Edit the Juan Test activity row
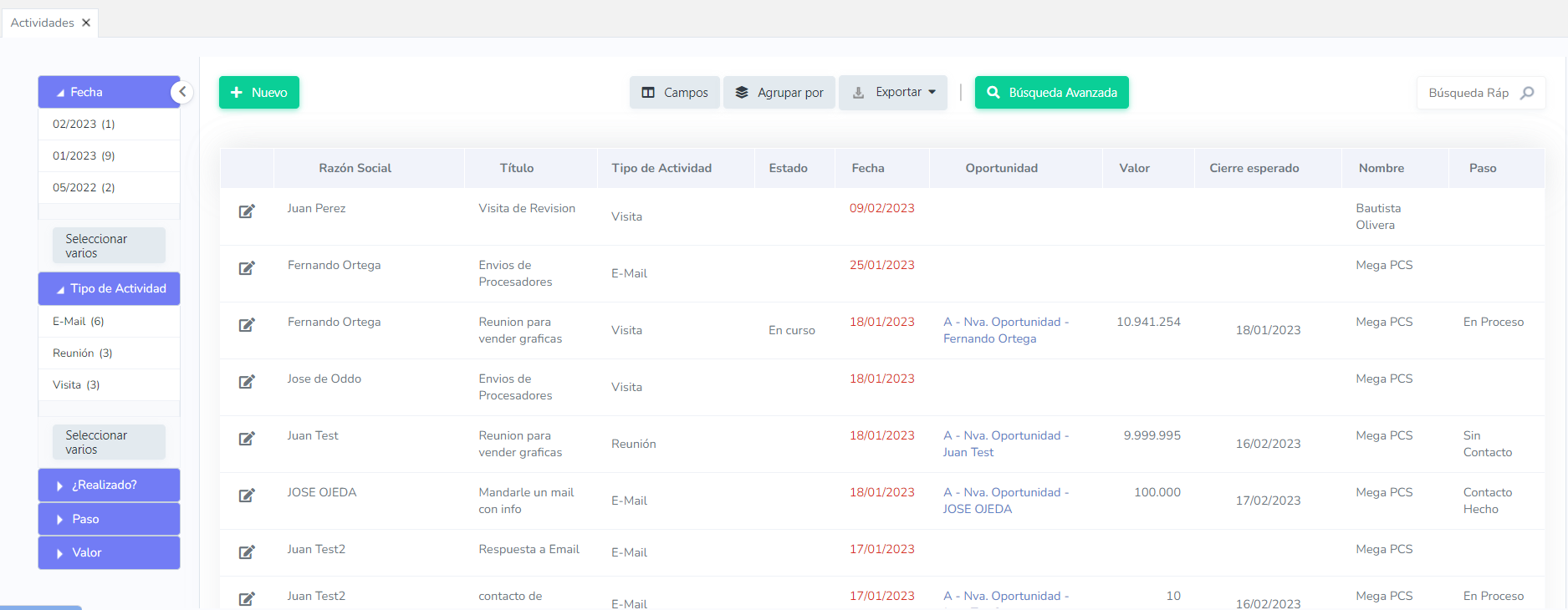 (247, 439)
